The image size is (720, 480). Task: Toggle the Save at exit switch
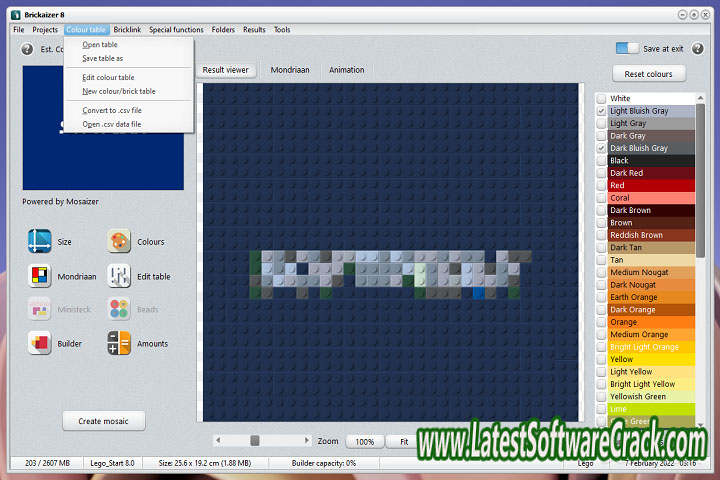pos(627,48)
